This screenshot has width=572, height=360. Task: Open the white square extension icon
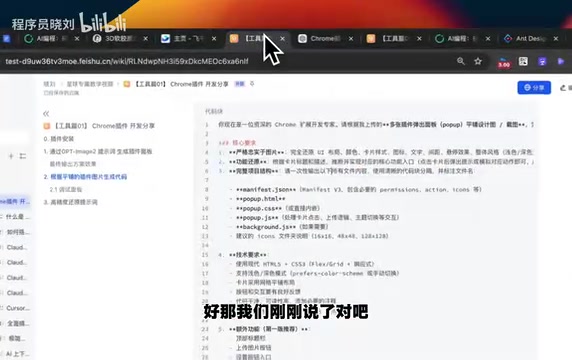click(x=523, y=61)
